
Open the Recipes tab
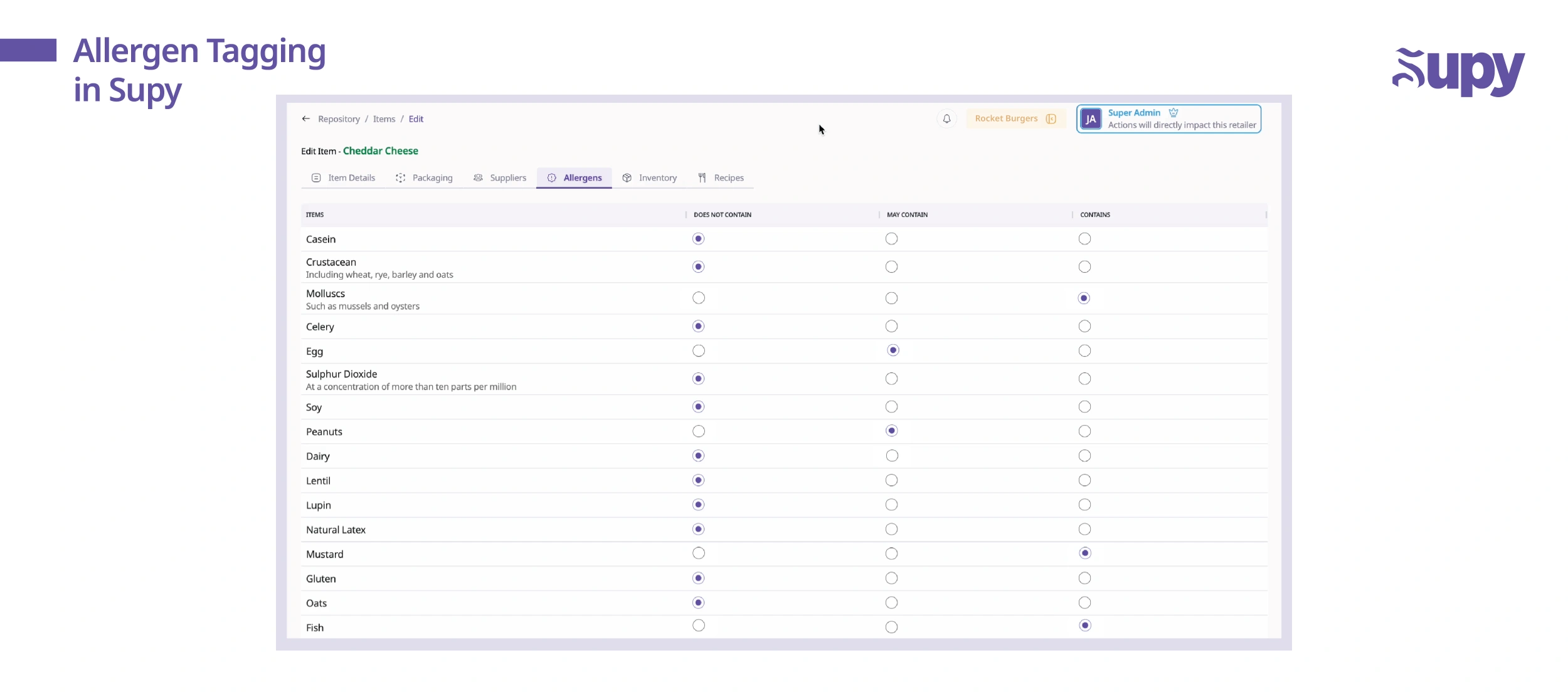click(721, 178)
